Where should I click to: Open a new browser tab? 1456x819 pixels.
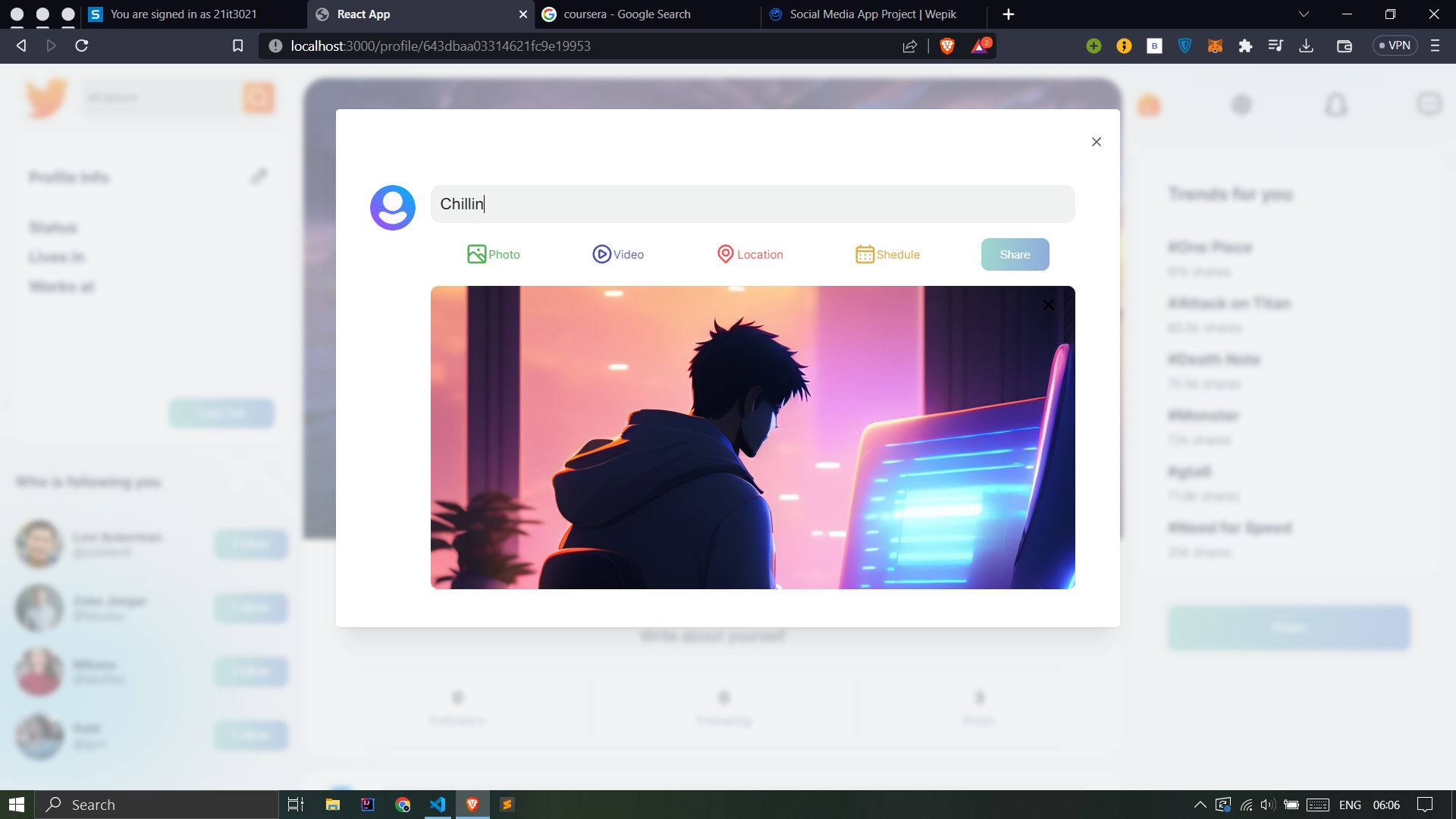[1008, 14]
